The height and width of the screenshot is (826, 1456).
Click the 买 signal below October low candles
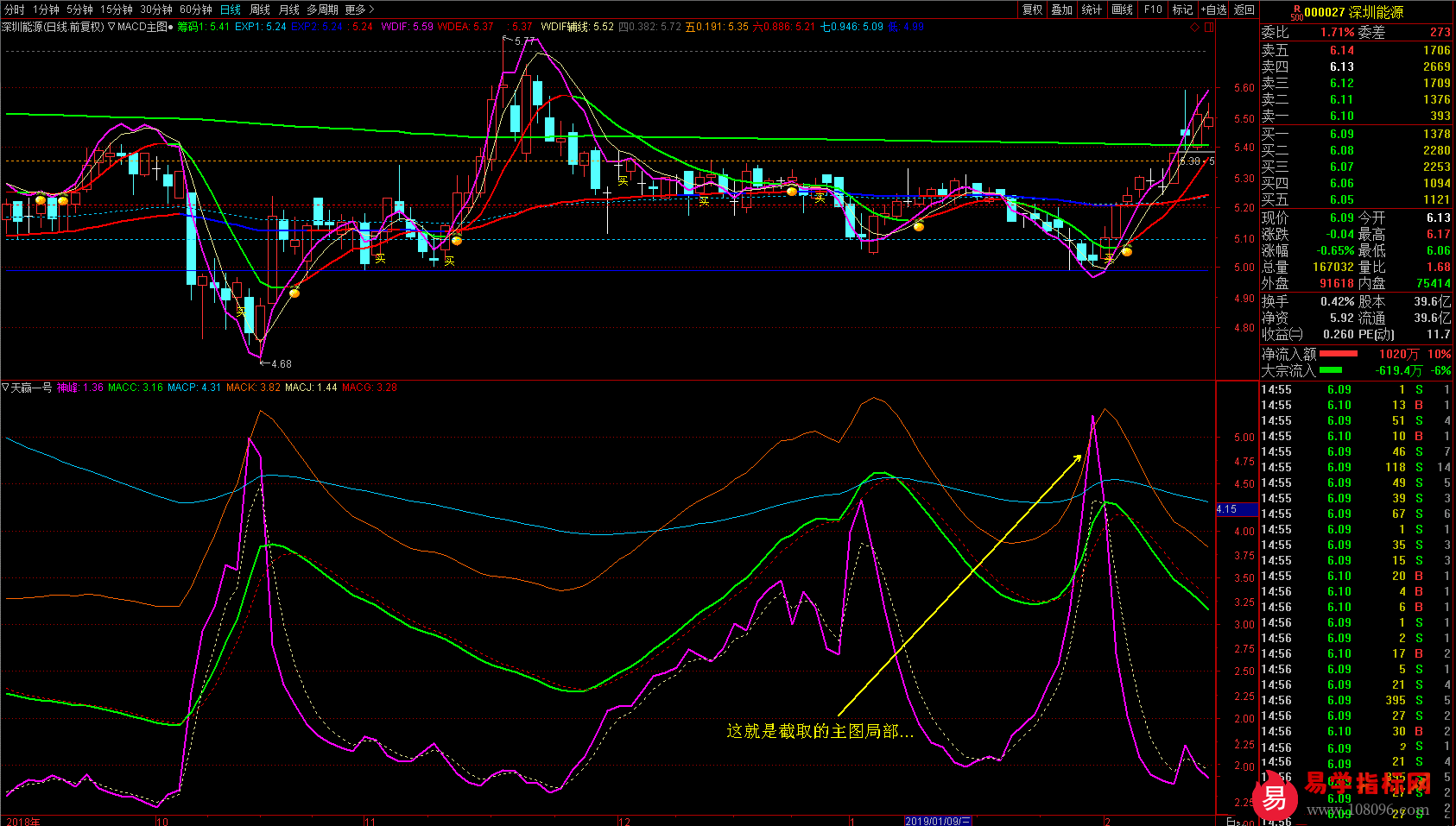(x=241, y=312)
